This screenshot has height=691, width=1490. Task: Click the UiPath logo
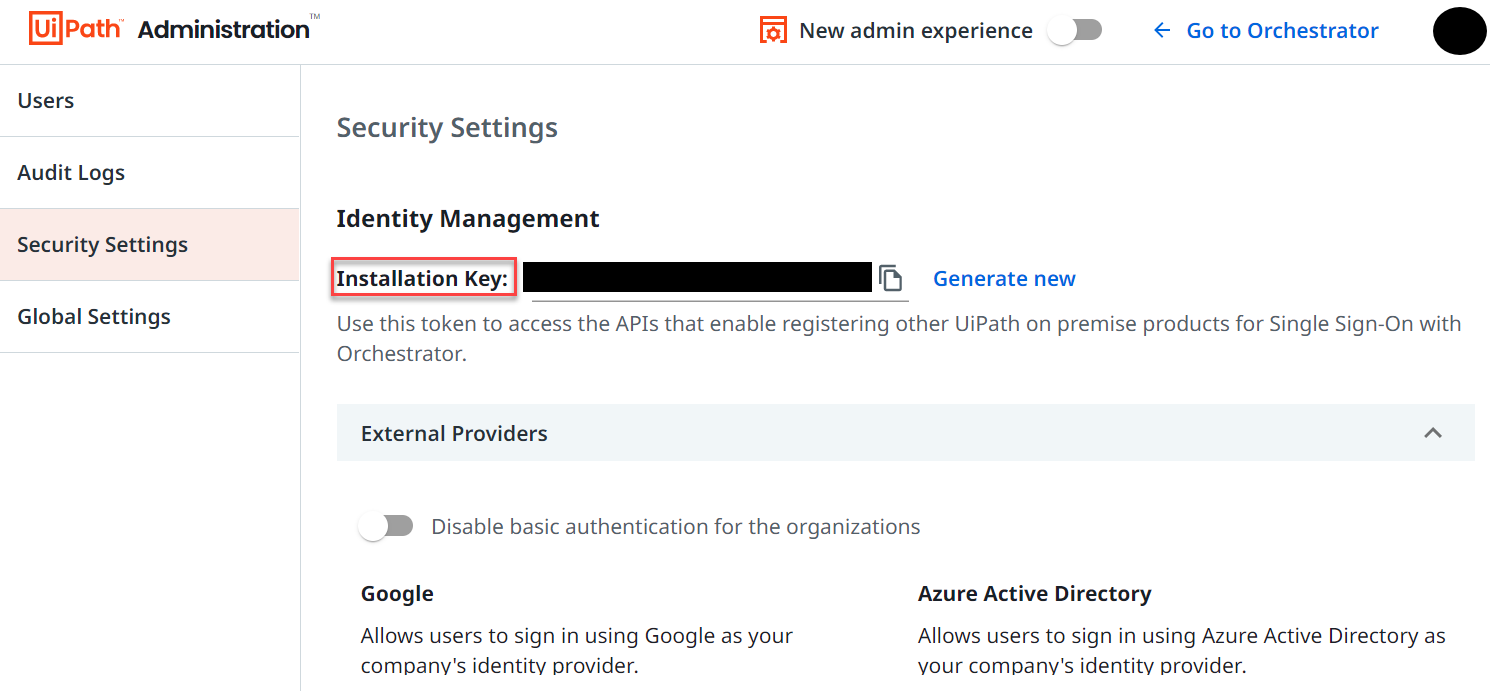tap(75, 29)
